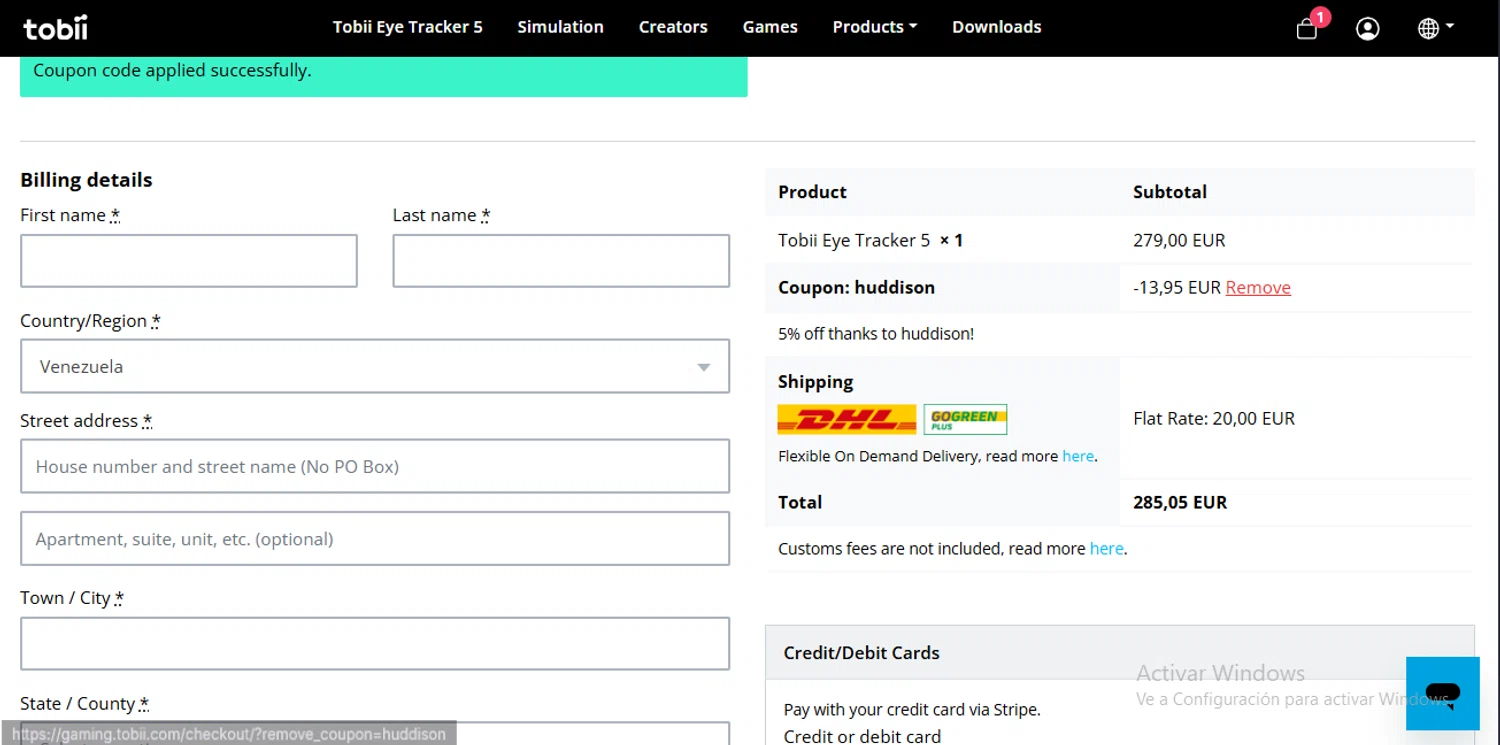Select 'Pay with your credit card via Stripe.' text

pyautogui.click(x=912, y=709)
